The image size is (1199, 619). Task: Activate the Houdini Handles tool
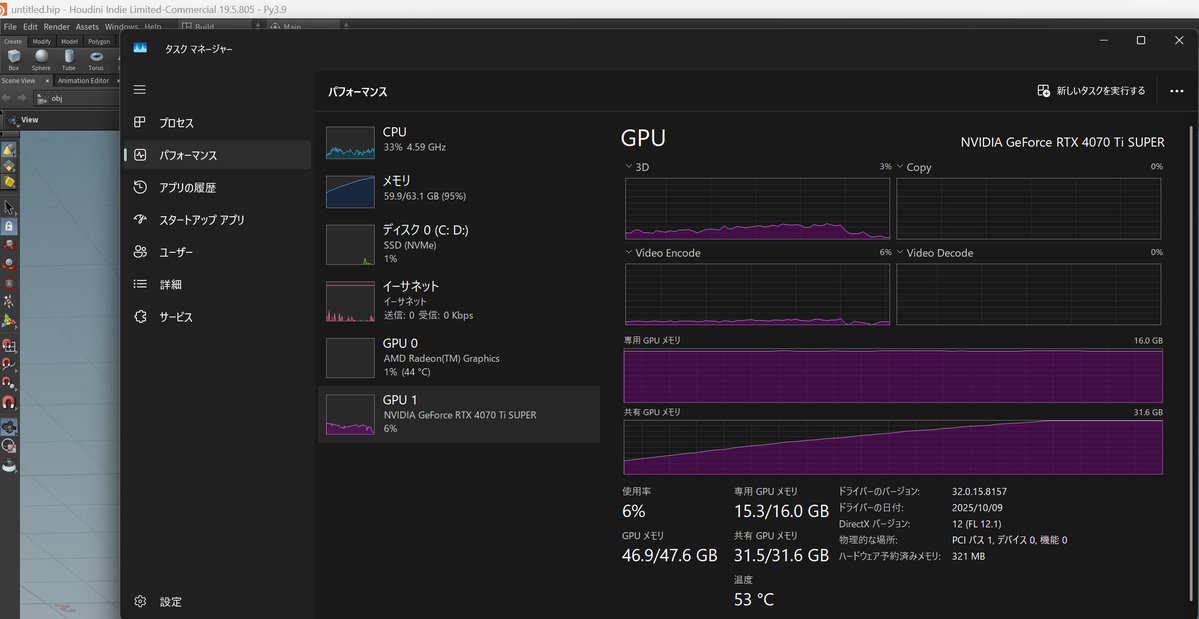[x=8, y=320]
